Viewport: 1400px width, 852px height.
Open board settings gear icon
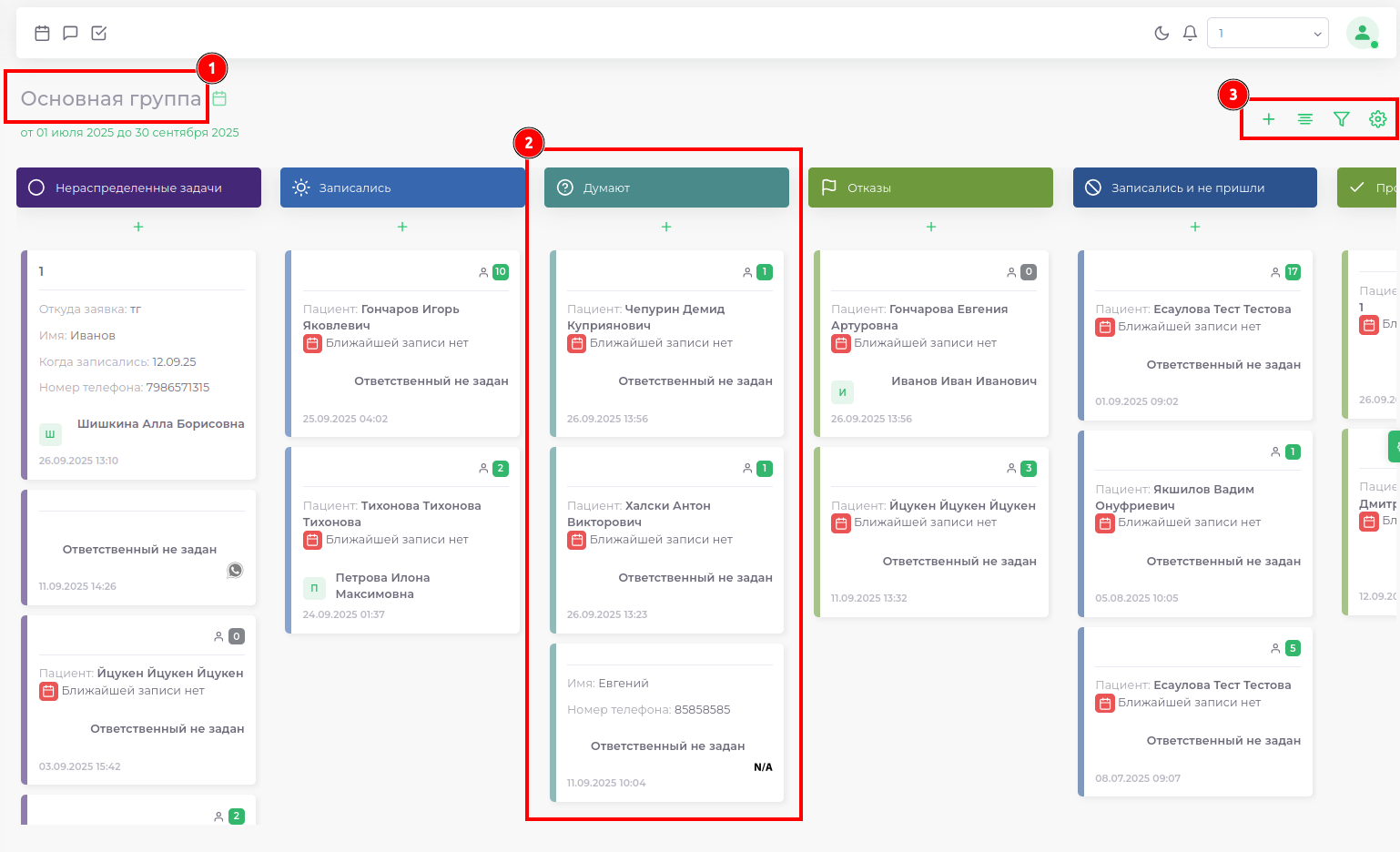[x=1377, y=119]
